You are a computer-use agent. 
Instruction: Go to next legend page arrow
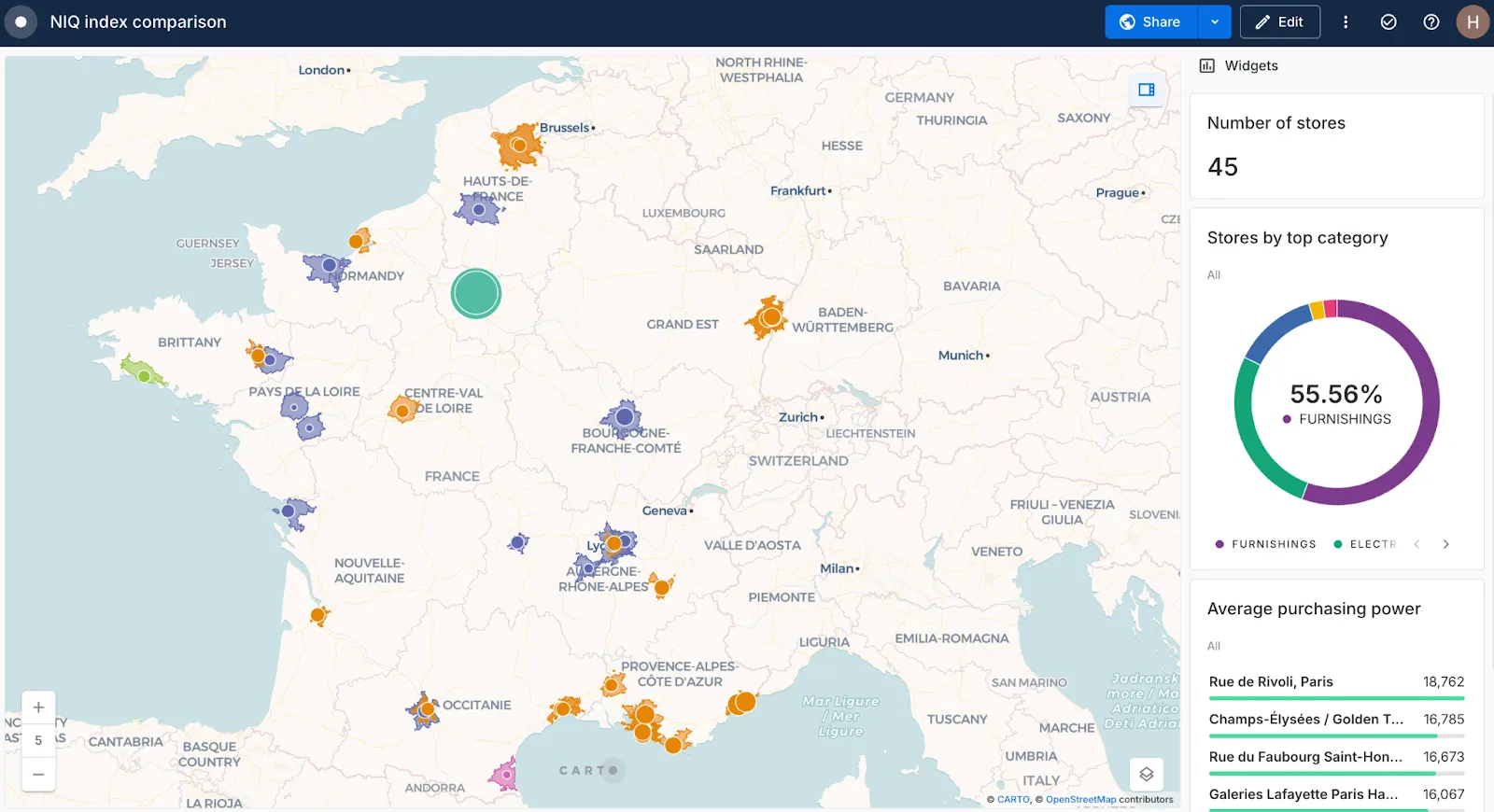[x=1445, y=544]
